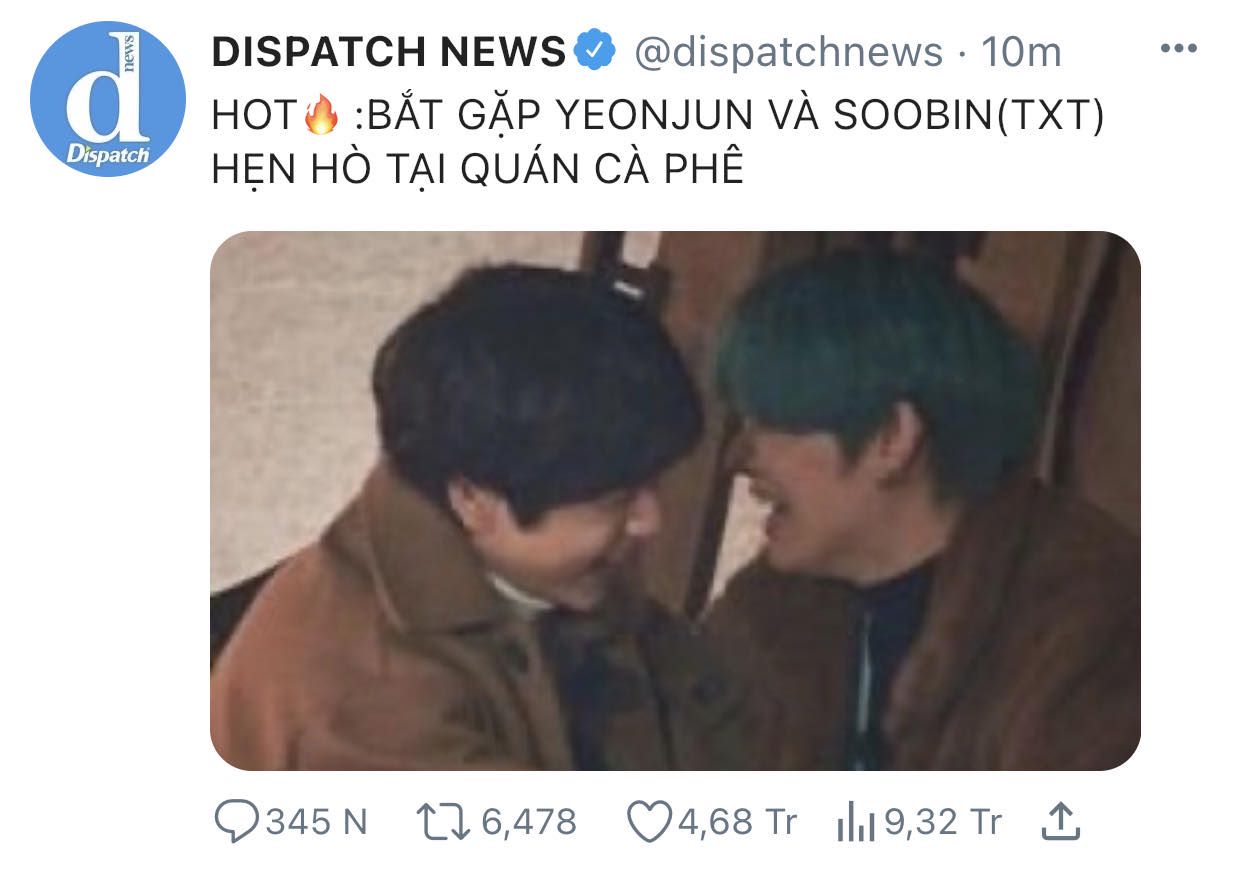
Task: View tweet analytics bar chart icon
Action: click(856, 823)
